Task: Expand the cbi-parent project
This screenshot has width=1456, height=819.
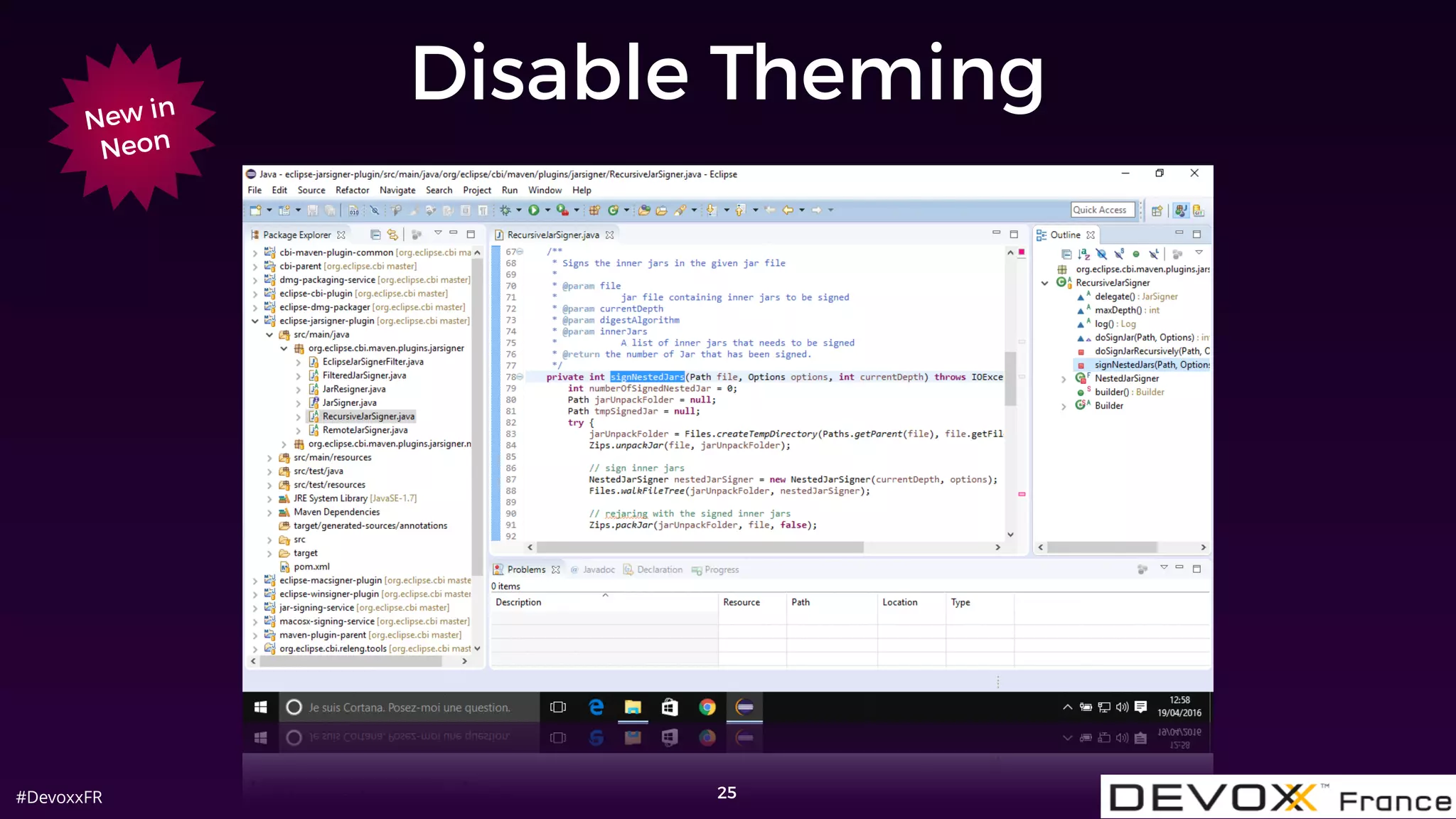Action: (255, 267)
